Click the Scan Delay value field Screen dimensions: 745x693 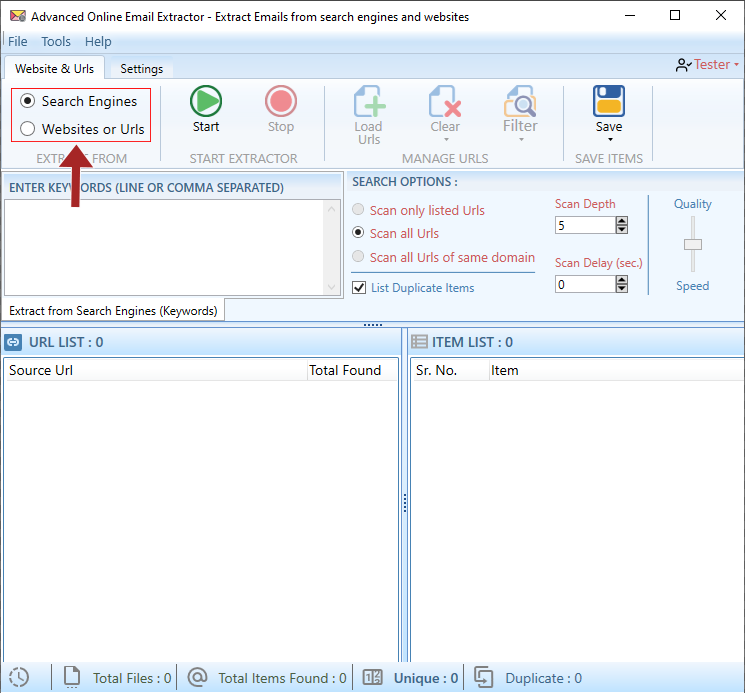(585, 285)
